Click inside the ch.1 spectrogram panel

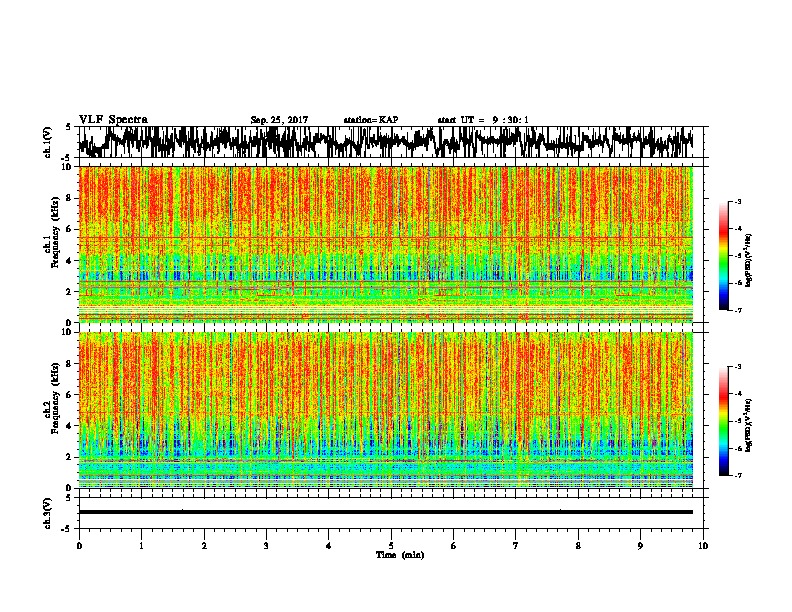coord(385,244)
